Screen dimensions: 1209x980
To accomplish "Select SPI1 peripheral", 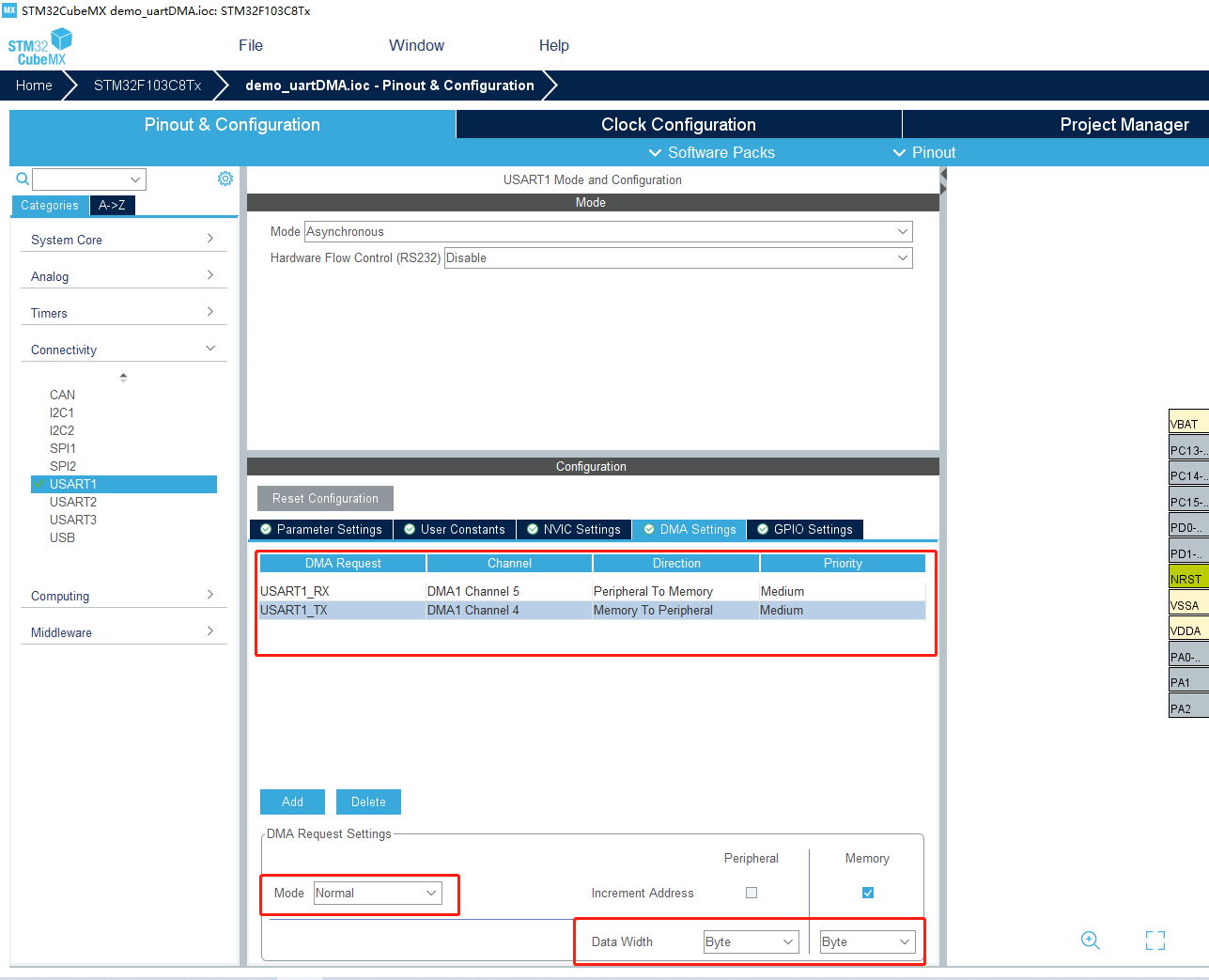I will pos(62,448).
